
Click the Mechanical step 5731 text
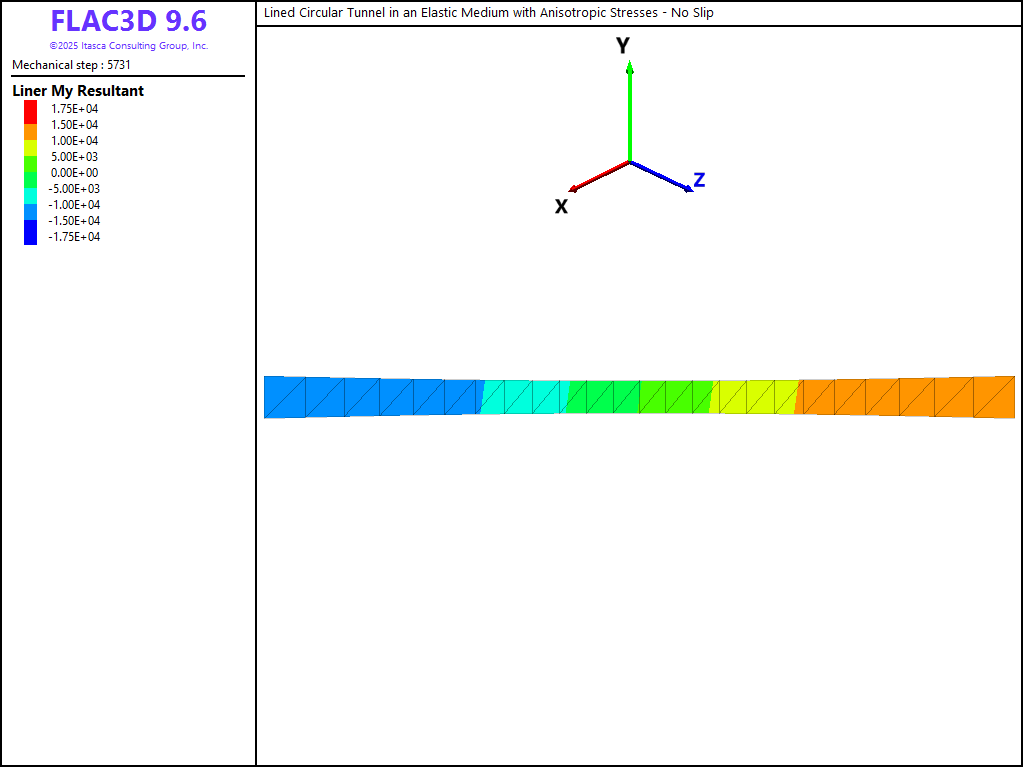[x=71, y=65]
